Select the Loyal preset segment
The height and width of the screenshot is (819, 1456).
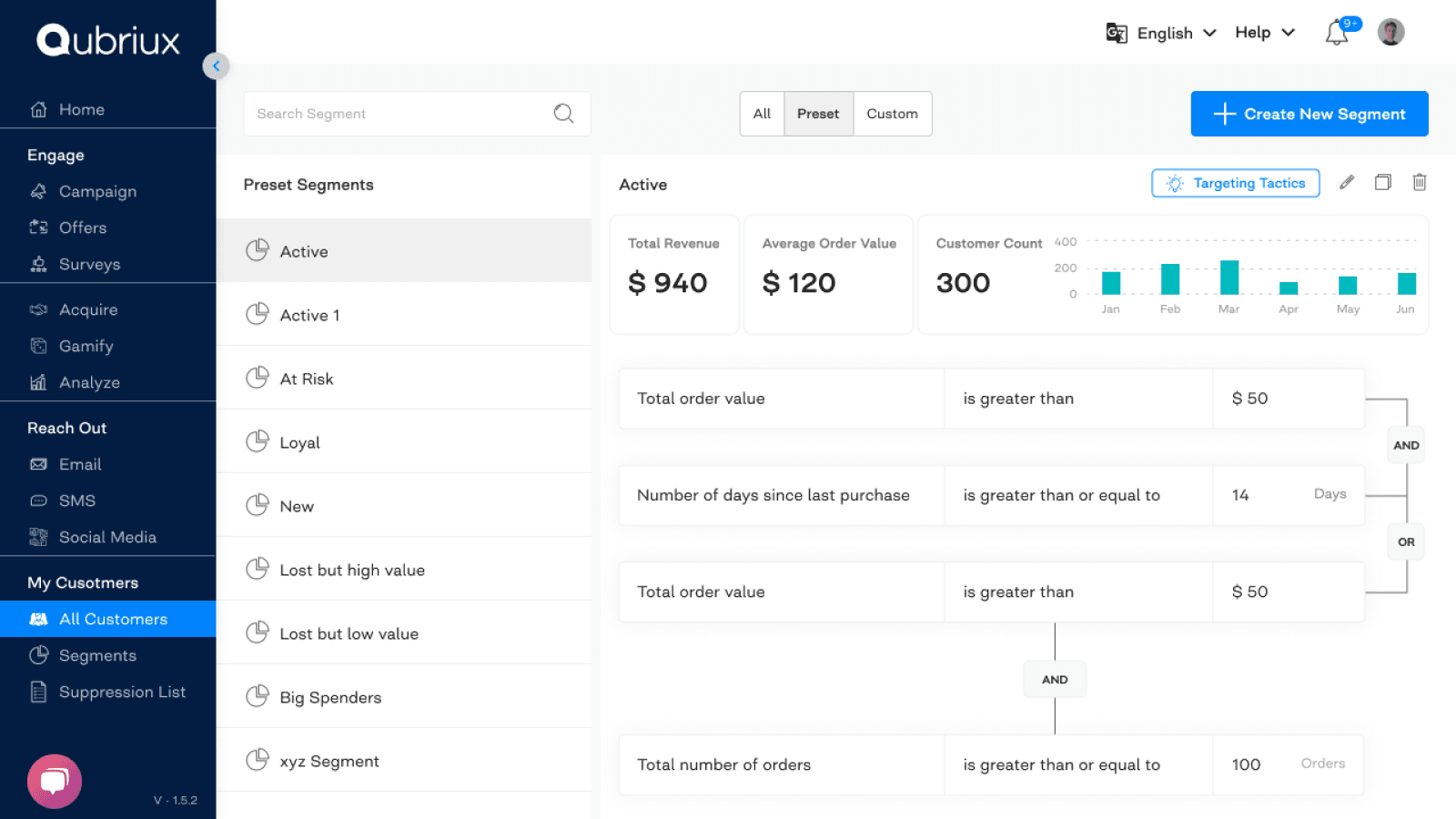[299, 441]
